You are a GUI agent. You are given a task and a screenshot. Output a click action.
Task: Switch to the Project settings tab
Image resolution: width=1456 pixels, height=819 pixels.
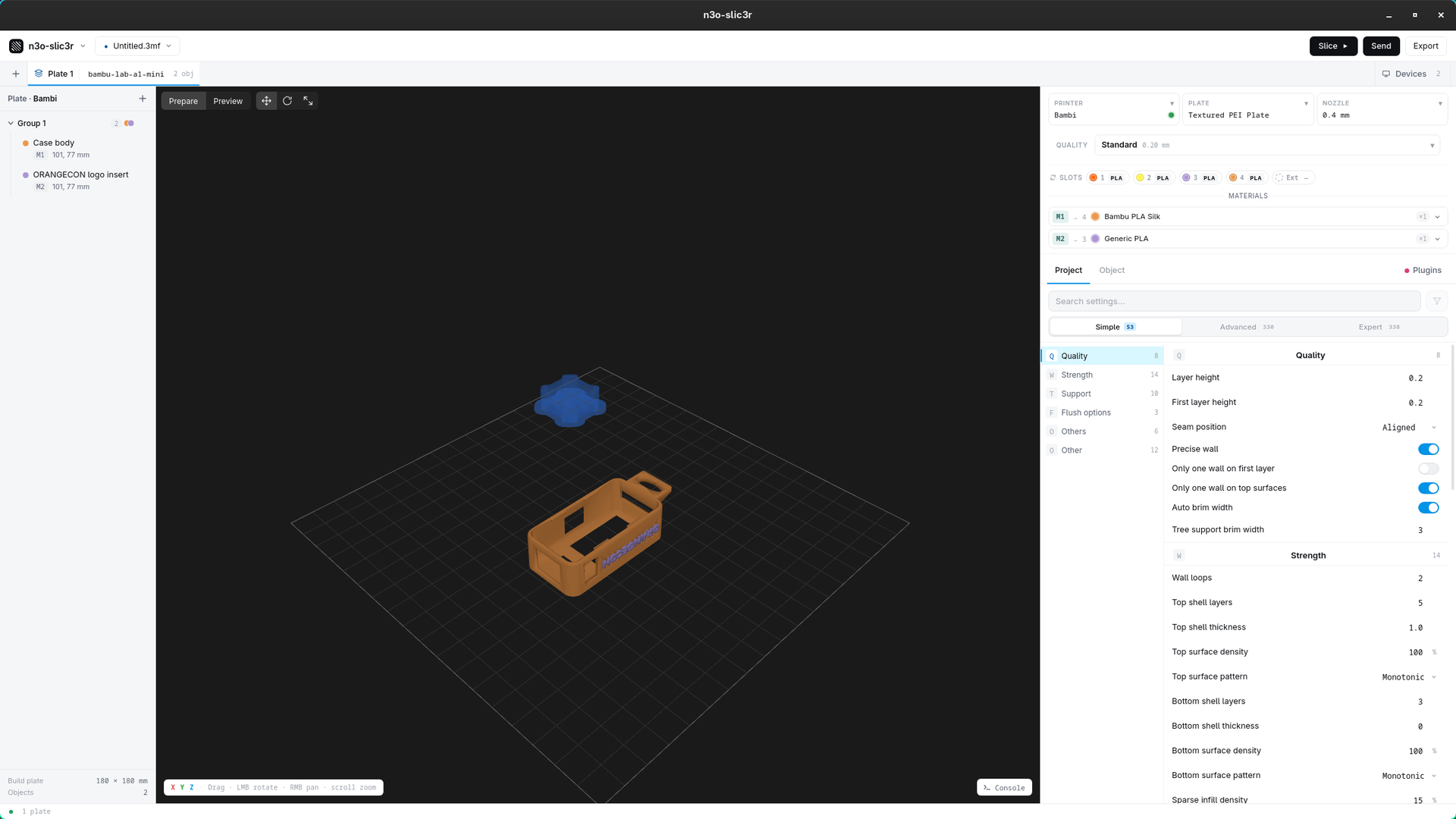(1068, 271)
